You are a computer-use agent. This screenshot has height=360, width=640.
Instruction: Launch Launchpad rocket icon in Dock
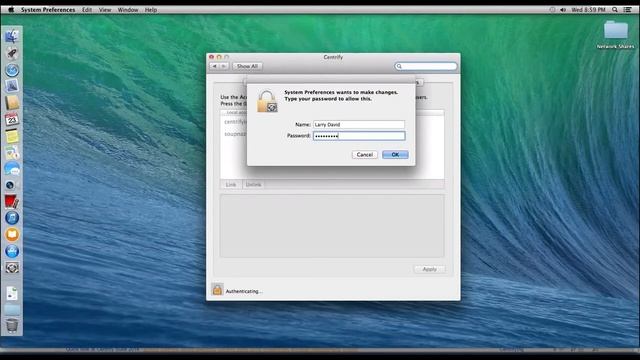(x=12, y=53)
